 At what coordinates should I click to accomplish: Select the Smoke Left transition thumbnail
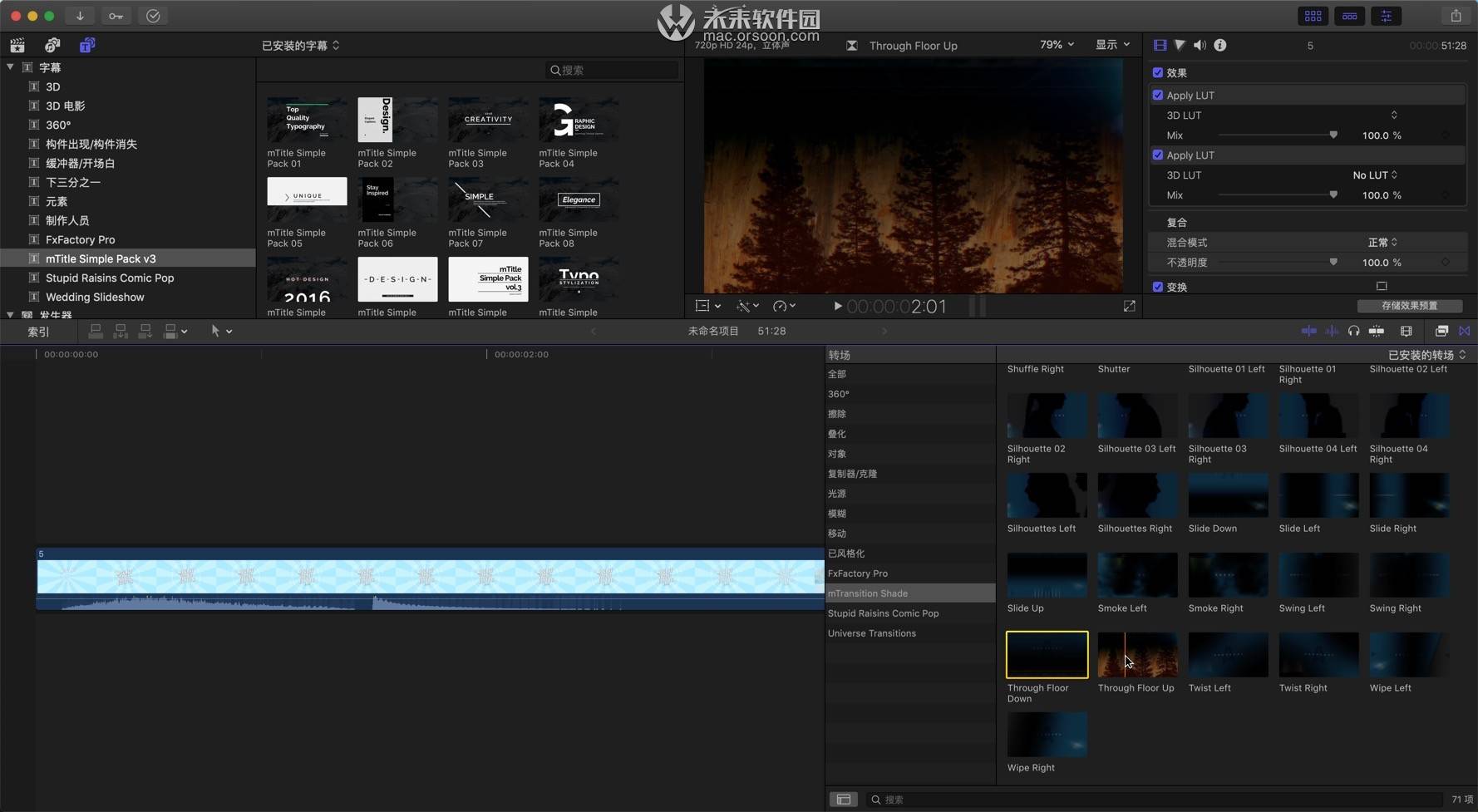pyautogui.click(x=1137, y=575)
